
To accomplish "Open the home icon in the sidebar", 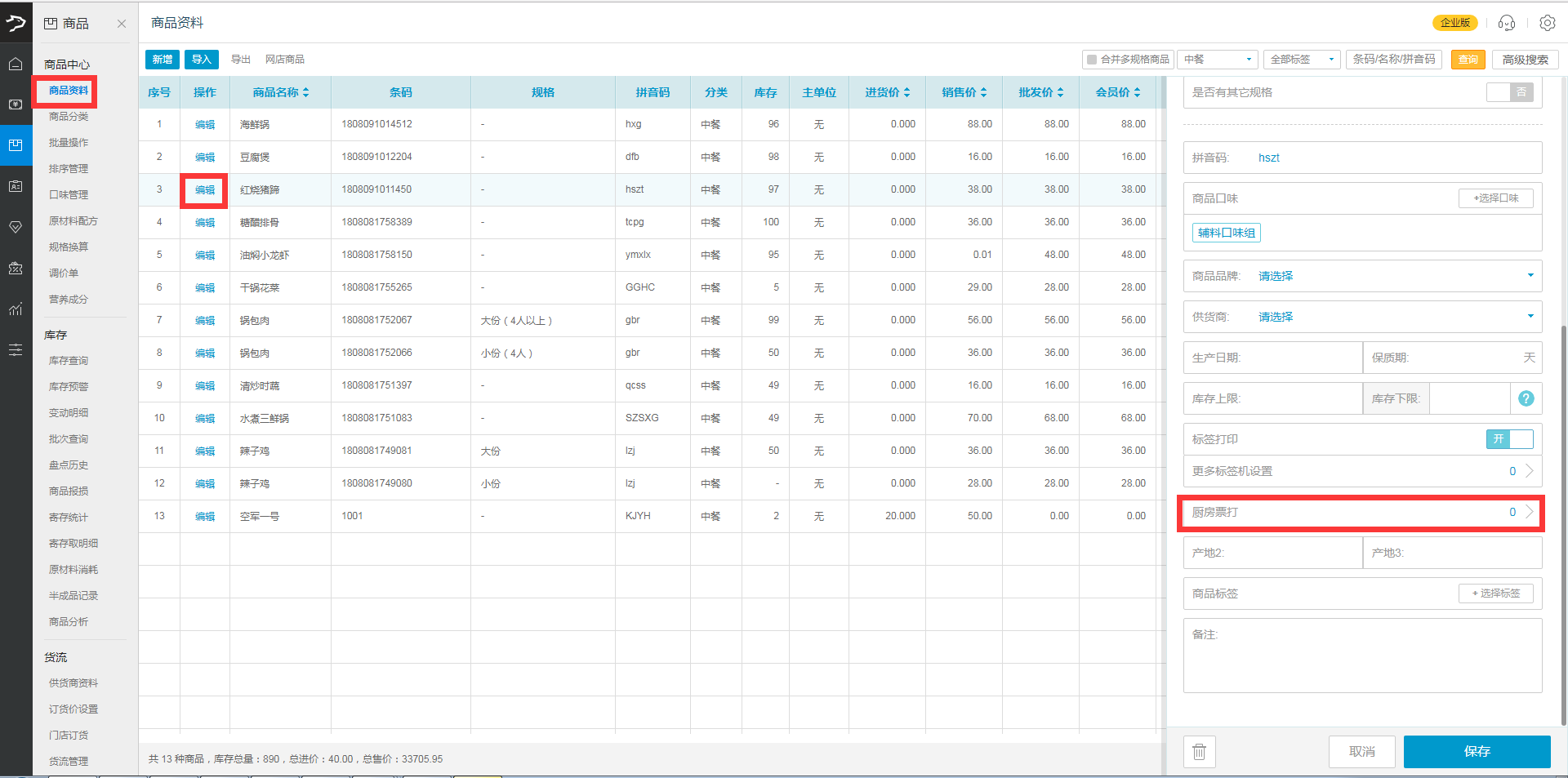I will [16, 64].
